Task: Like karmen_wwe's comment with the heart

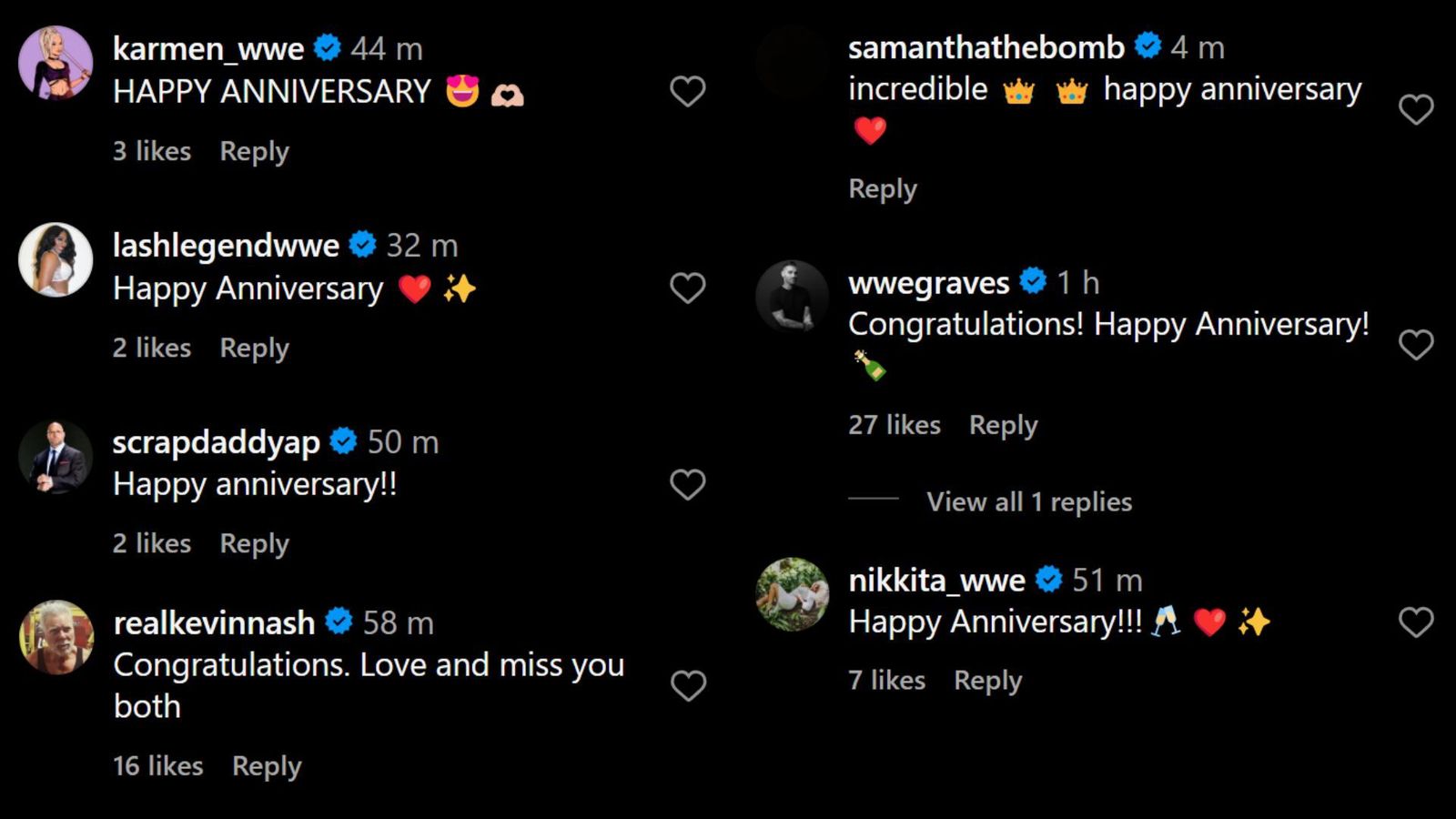Action: click(x=688, y=91)
